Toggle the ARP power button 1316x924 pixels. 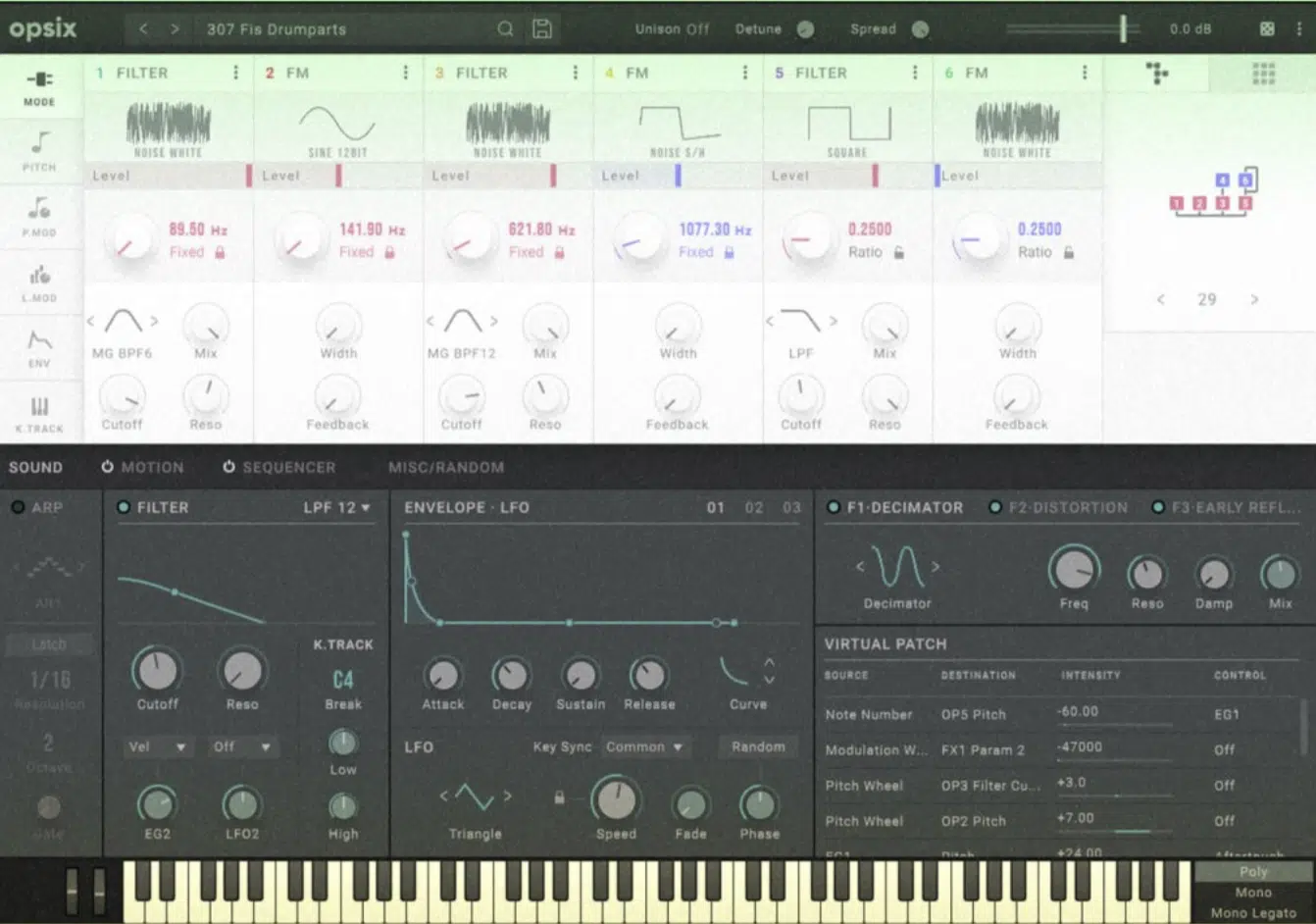[18, 507]
